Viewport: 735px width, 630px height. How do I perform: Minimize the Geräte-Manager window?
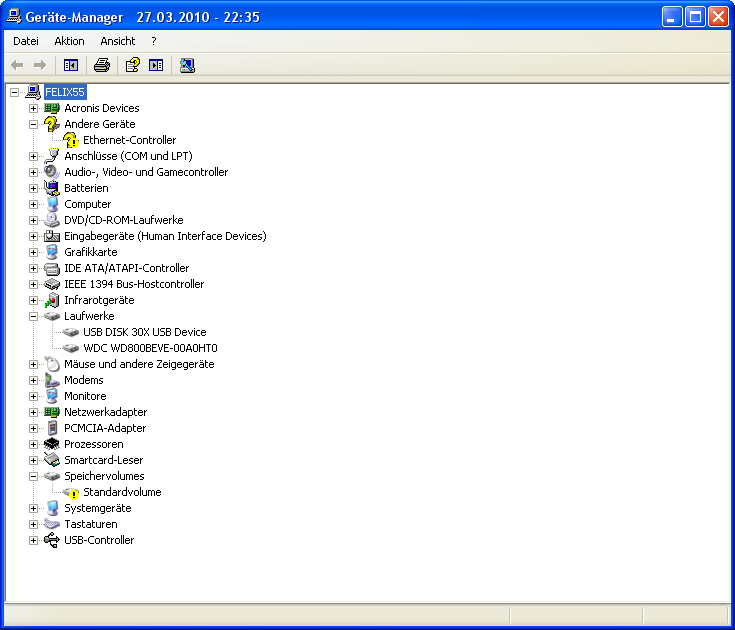672,17
